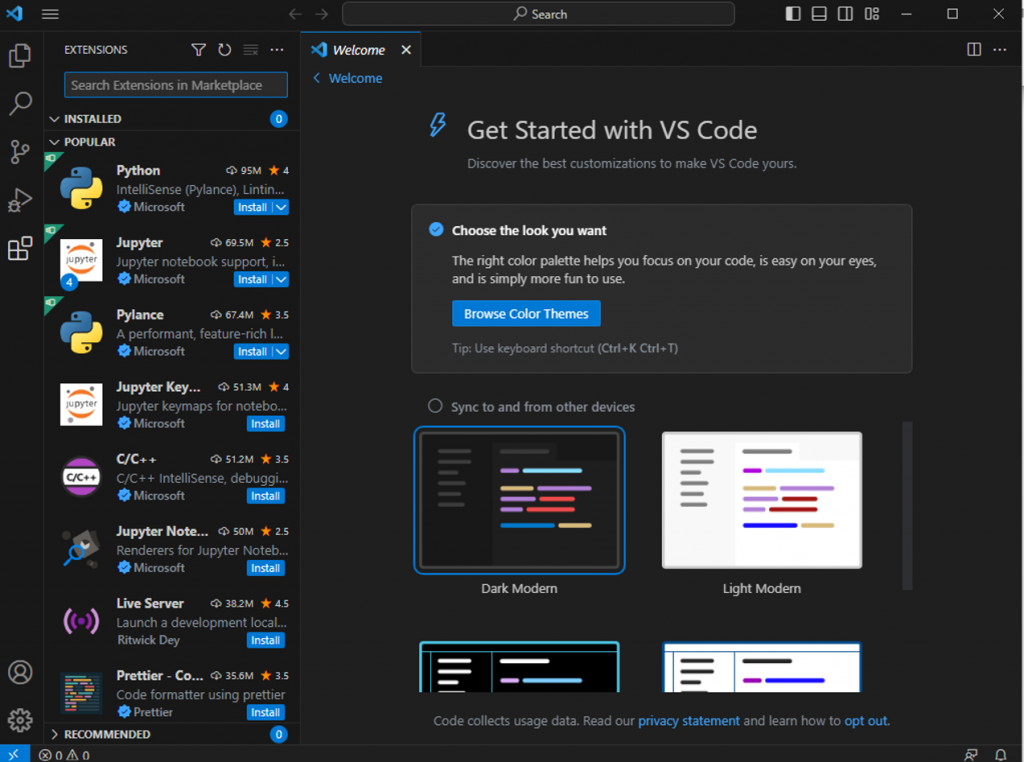Open Run and Debug view
The image size is (1024, 762).
[20, 200]
